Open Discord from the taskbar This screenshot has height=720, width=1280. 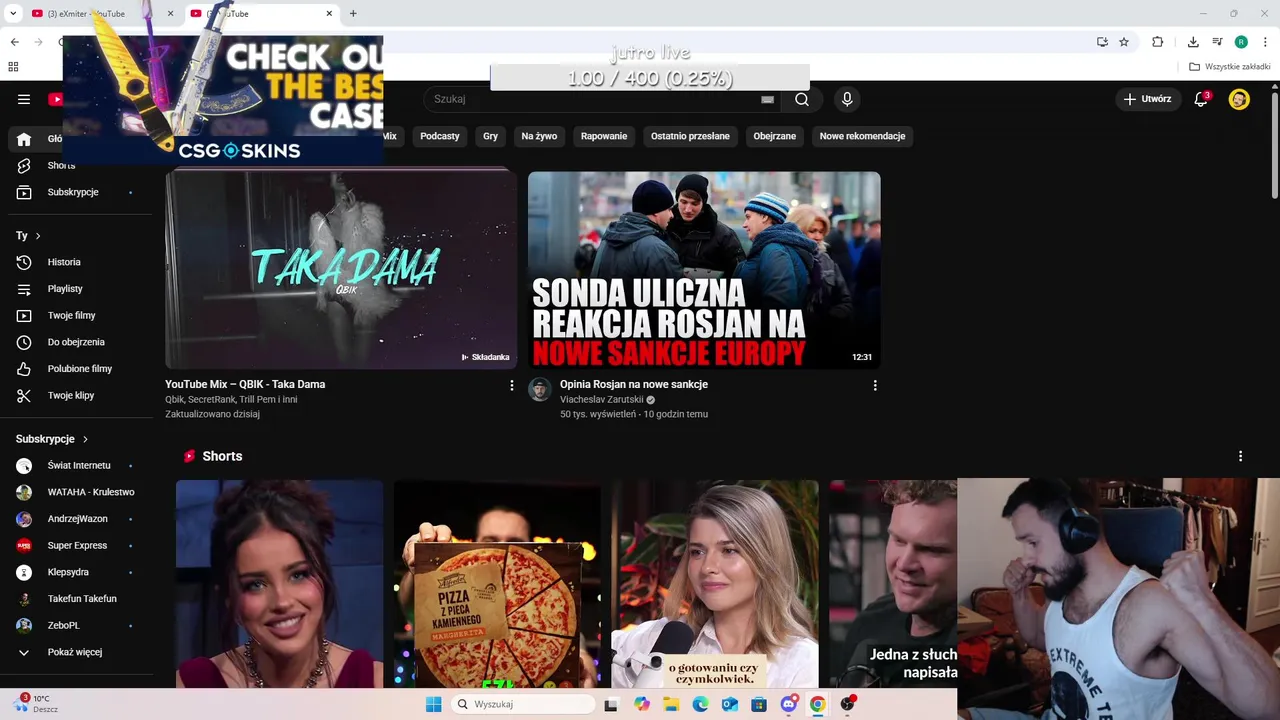pyautogui.click(x=789, y=704)
